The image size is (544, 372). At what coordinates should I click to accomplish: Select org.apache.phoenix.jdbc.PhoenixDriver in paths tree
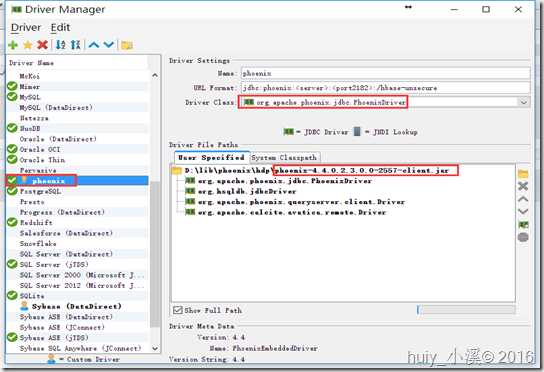point(284,181)
